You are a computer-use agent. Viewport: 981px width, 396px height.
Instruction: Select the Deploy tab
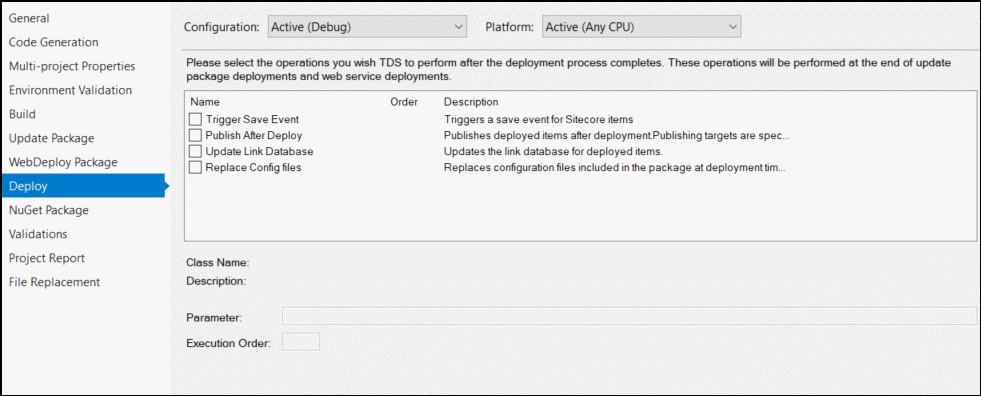pos(82,186)
